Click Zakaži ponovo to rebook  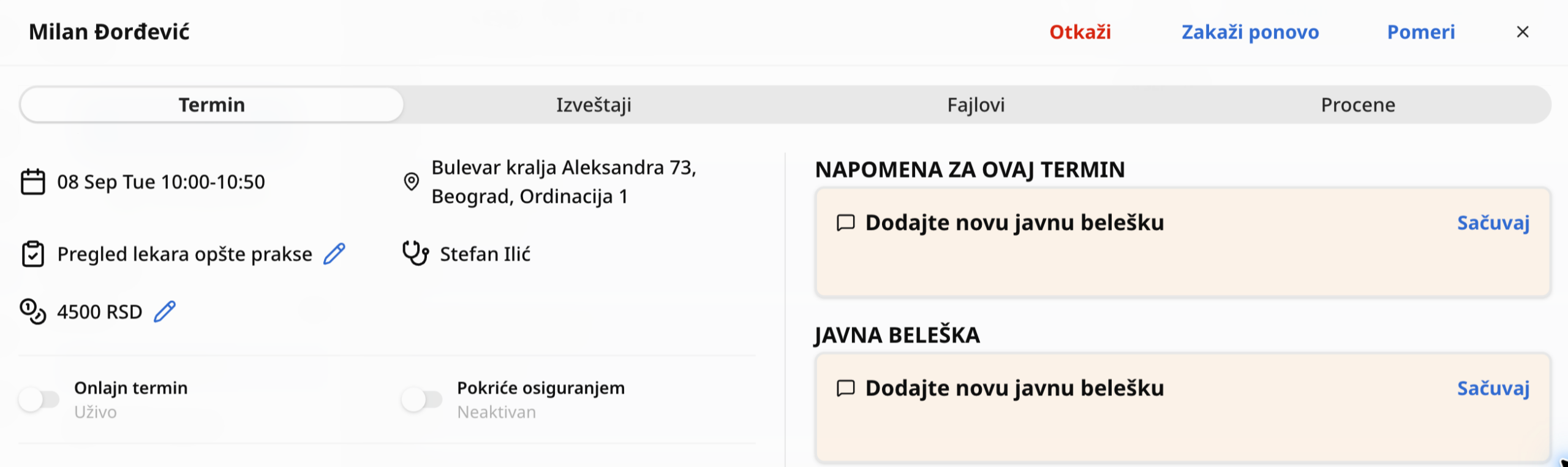pyautogui.click(x=1250, y=32)
